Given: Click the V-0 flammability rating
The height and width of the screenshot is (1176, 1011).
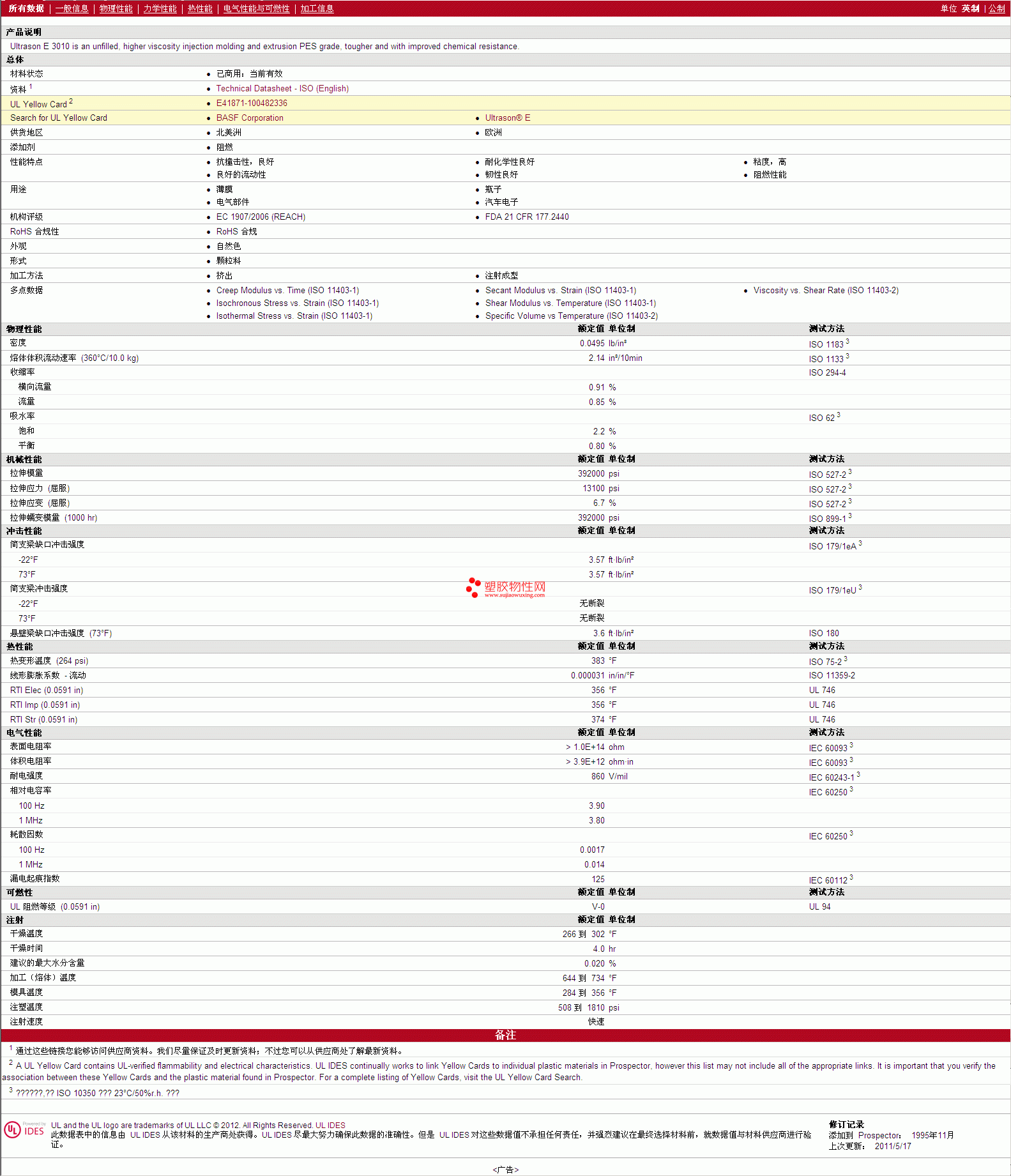Looking at the screenshot, I should pos(598,906).
